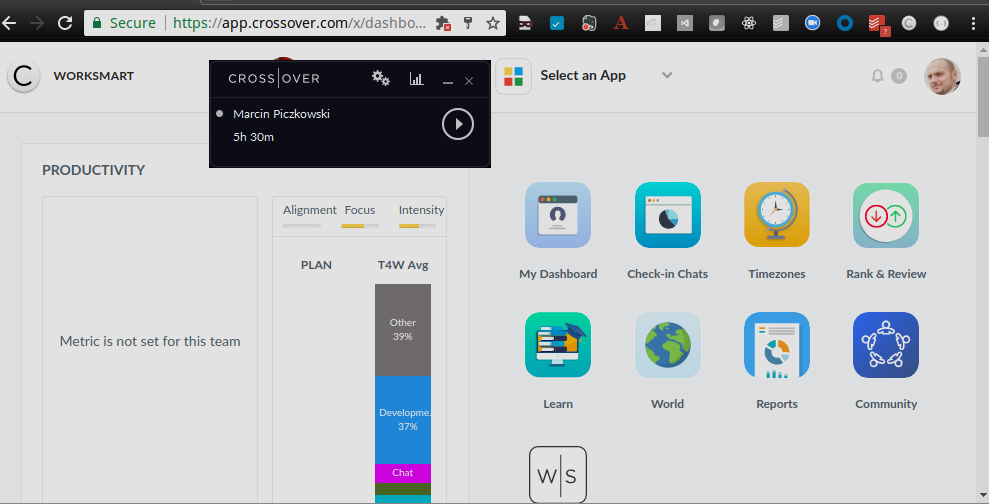Open the My Dashboard app icon

click(x=558, y=215)
